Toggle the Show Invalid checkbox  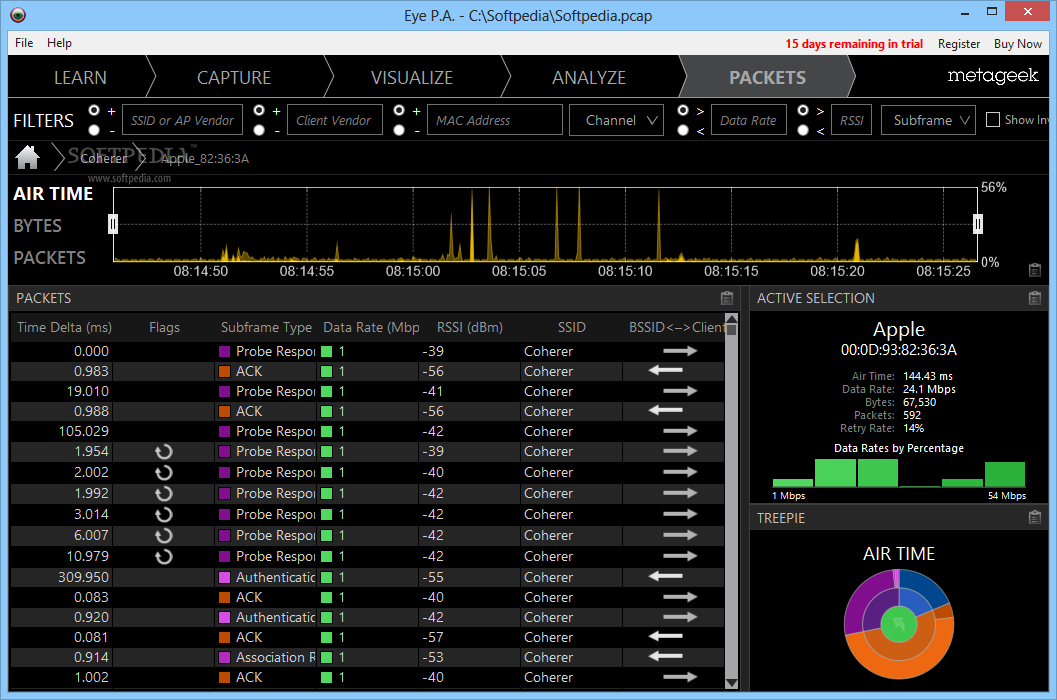coord(993,120)
